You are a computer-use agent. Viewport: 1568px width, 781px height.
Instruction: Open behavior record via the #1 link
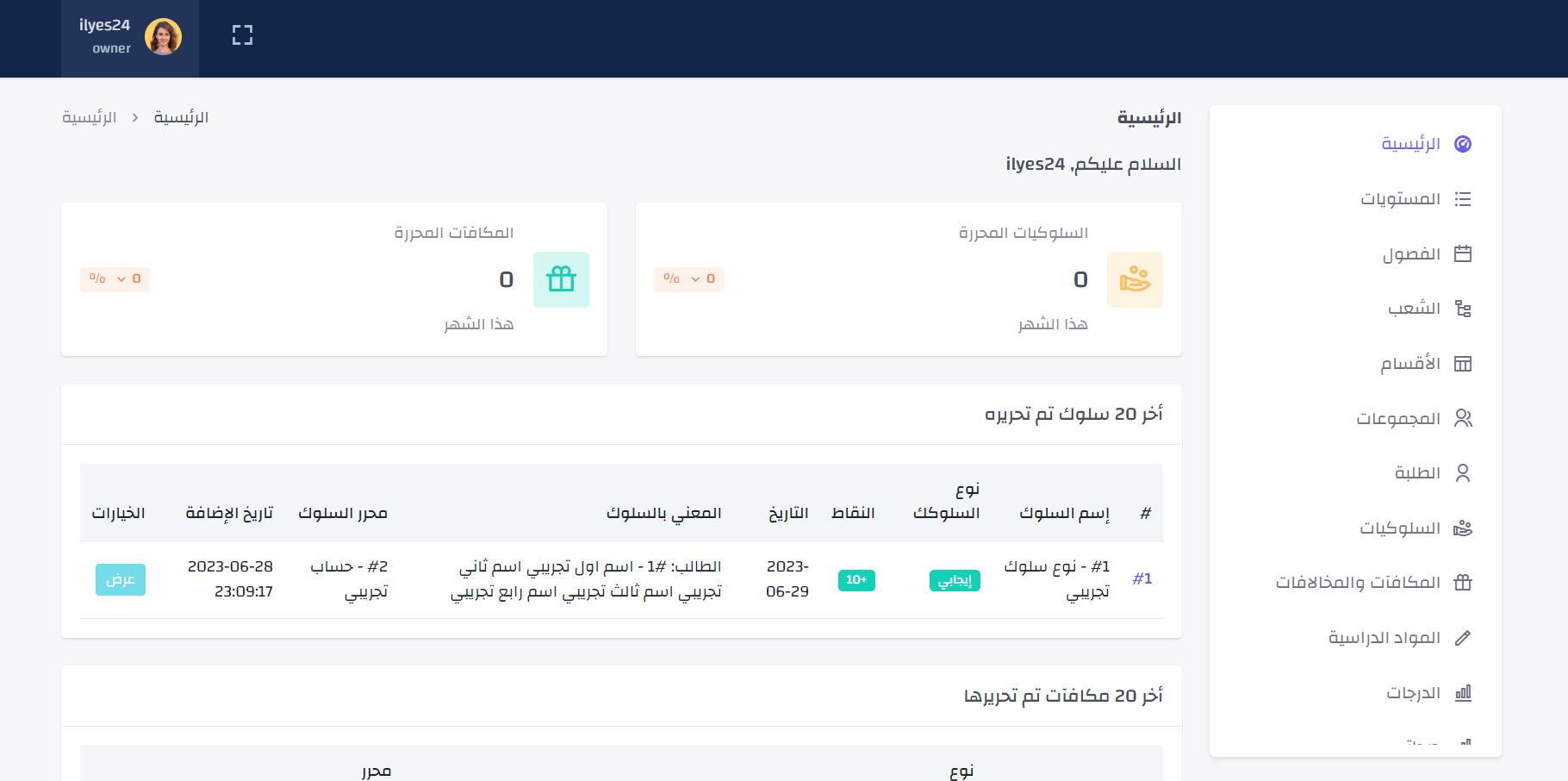pos(1143,578)
